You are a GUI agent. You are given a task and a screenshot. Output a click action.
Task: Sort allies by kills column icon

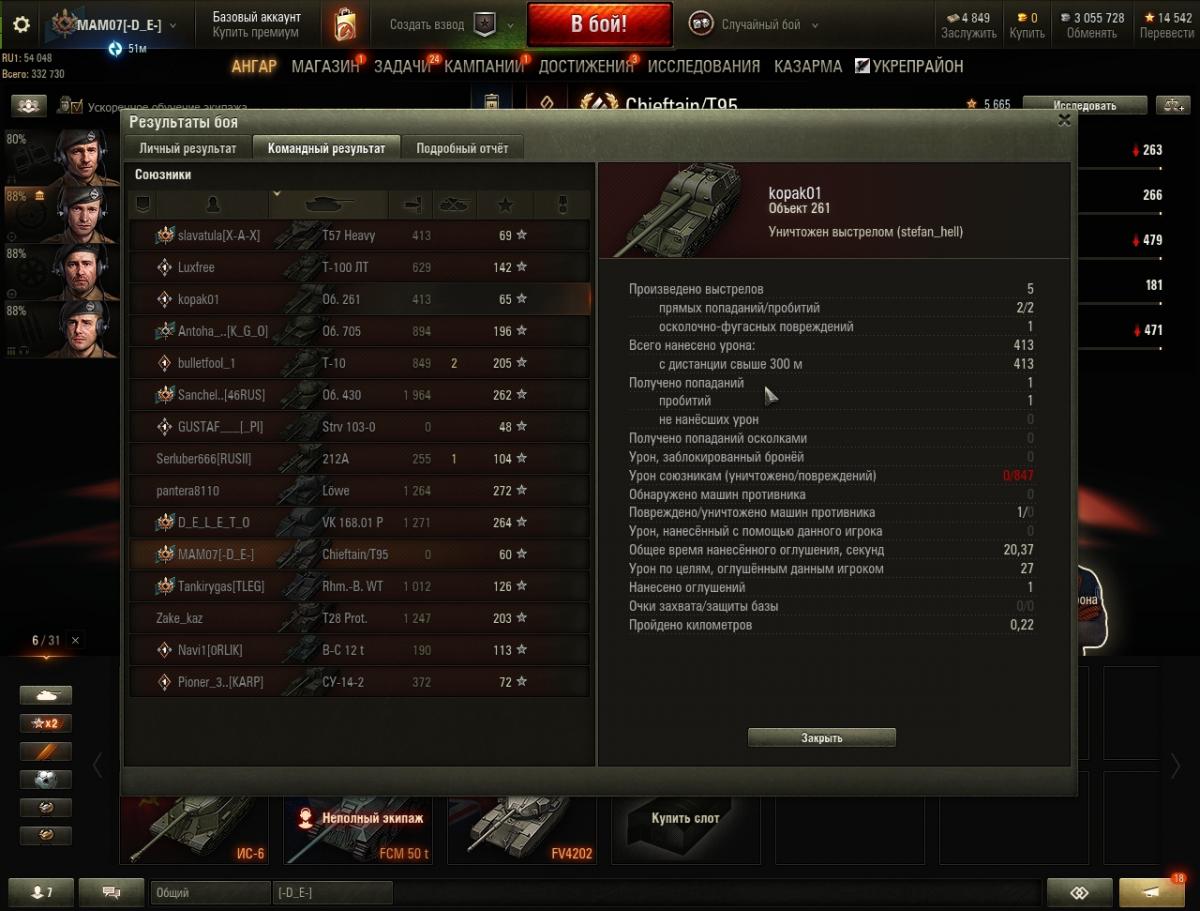point(454,204)
